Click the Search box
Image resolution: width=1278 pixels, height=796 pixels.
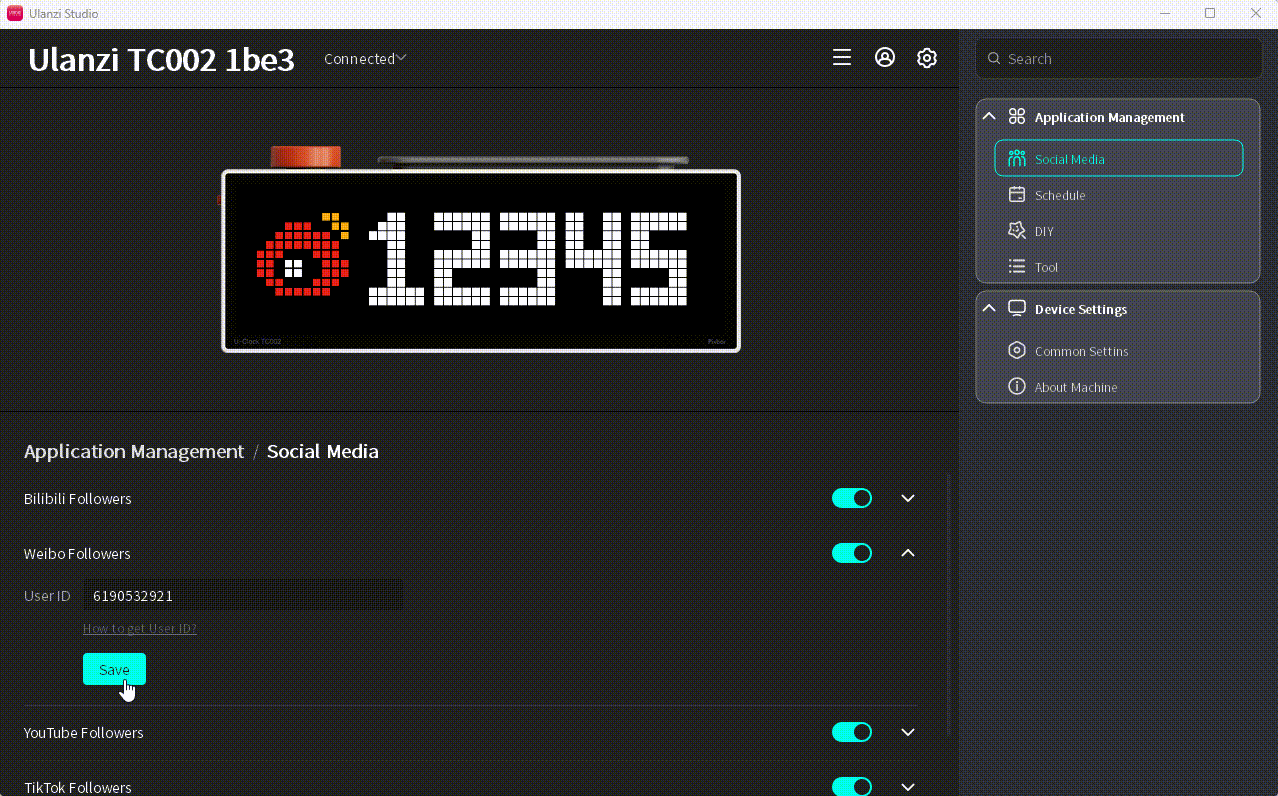[1119, 59]
